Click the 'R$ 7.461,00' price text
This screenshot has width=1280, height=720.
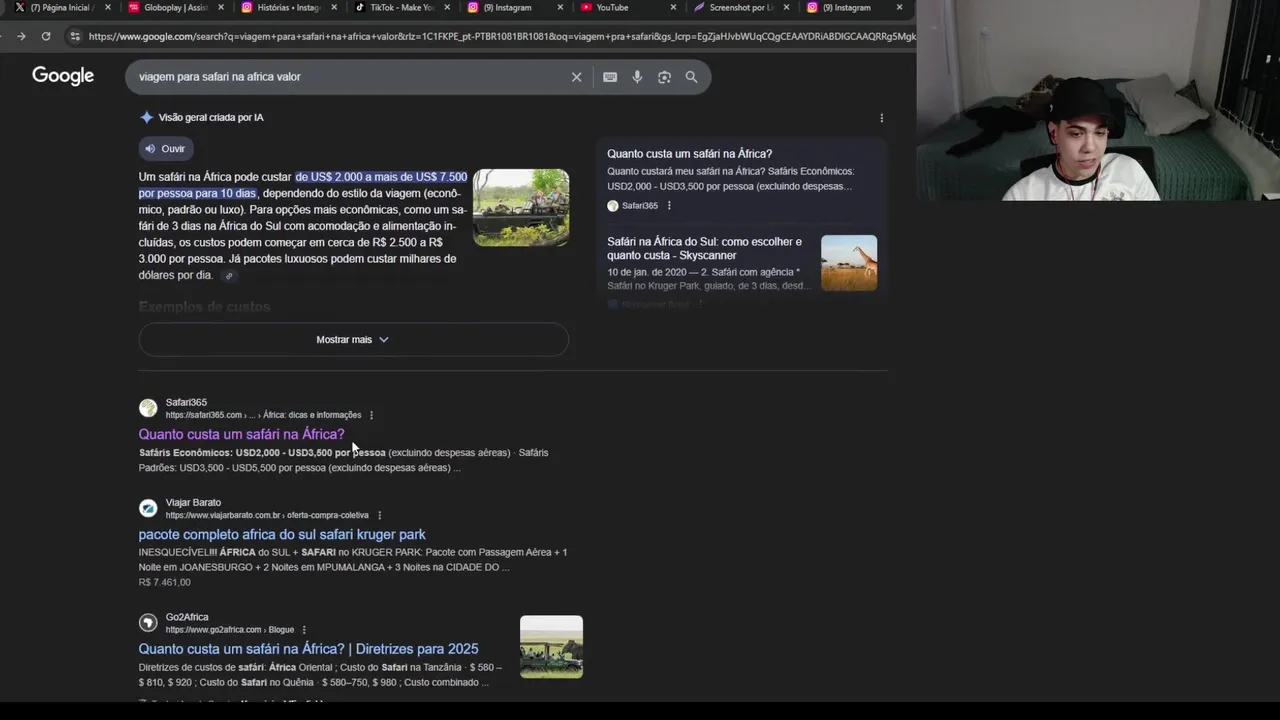[x=164, y=582]
